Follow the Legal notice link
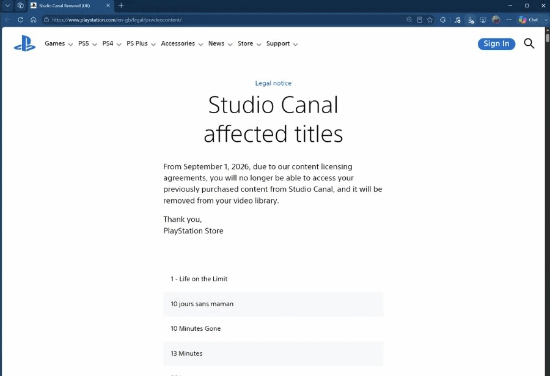This screenshot has width=550, height=376. coord(273,83)
